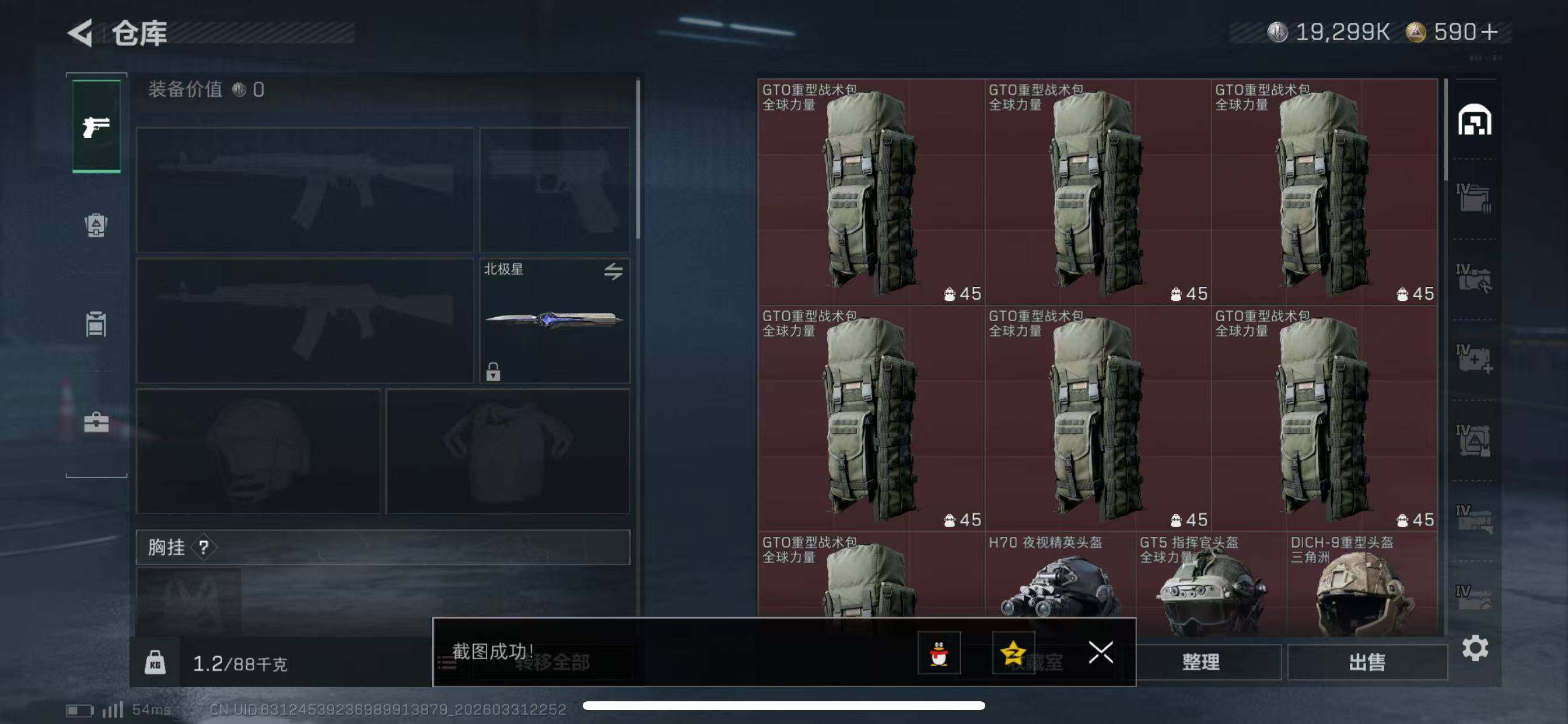This screenshot has width=1568, height=724.
Task: Close the 截图成功 notification
Action: tap(1101, 652)
